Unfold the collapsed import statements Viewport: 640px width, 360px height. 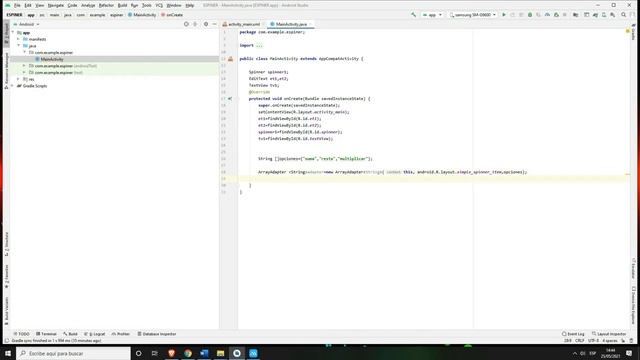point(259,45)
